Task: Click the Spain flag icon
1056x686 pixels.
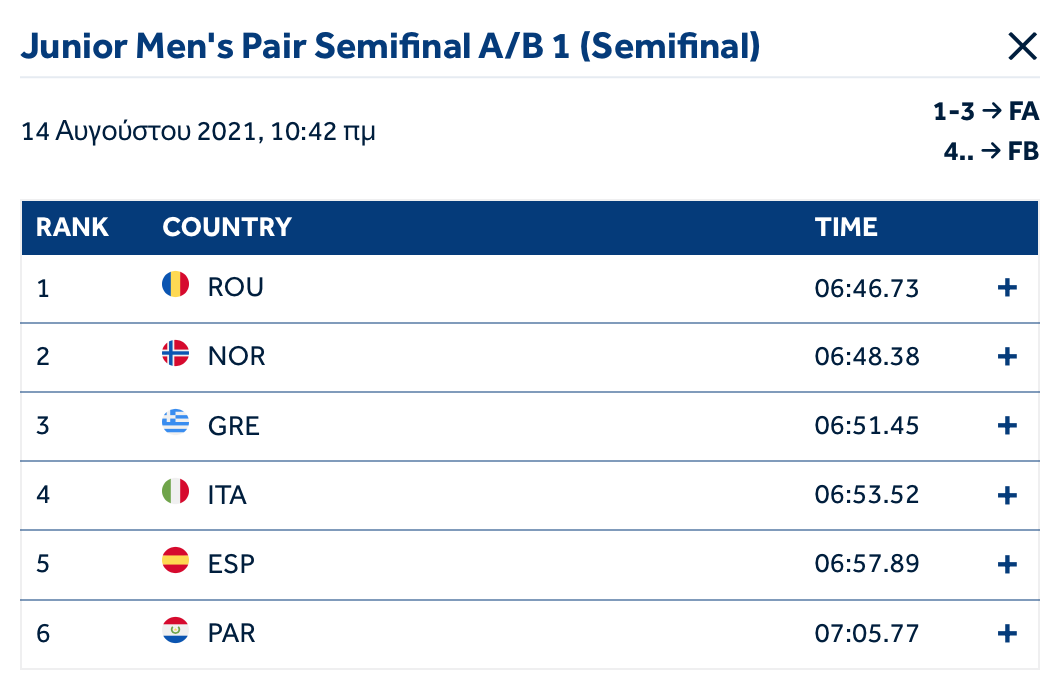Action: [x=175, y=563]
